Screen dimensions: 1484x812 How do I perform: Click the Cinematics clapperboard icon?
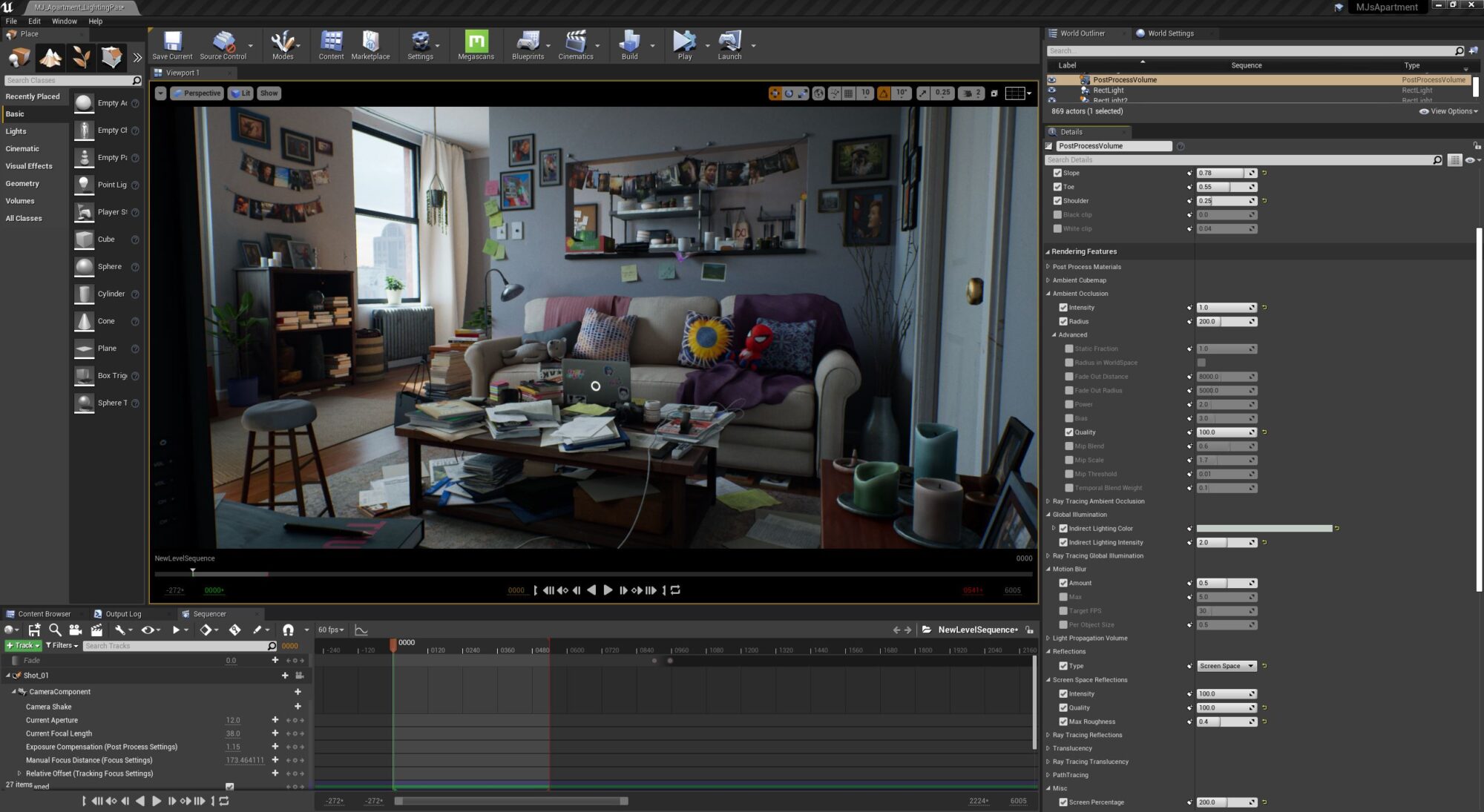pyautogui.click(x=575, y=42)
